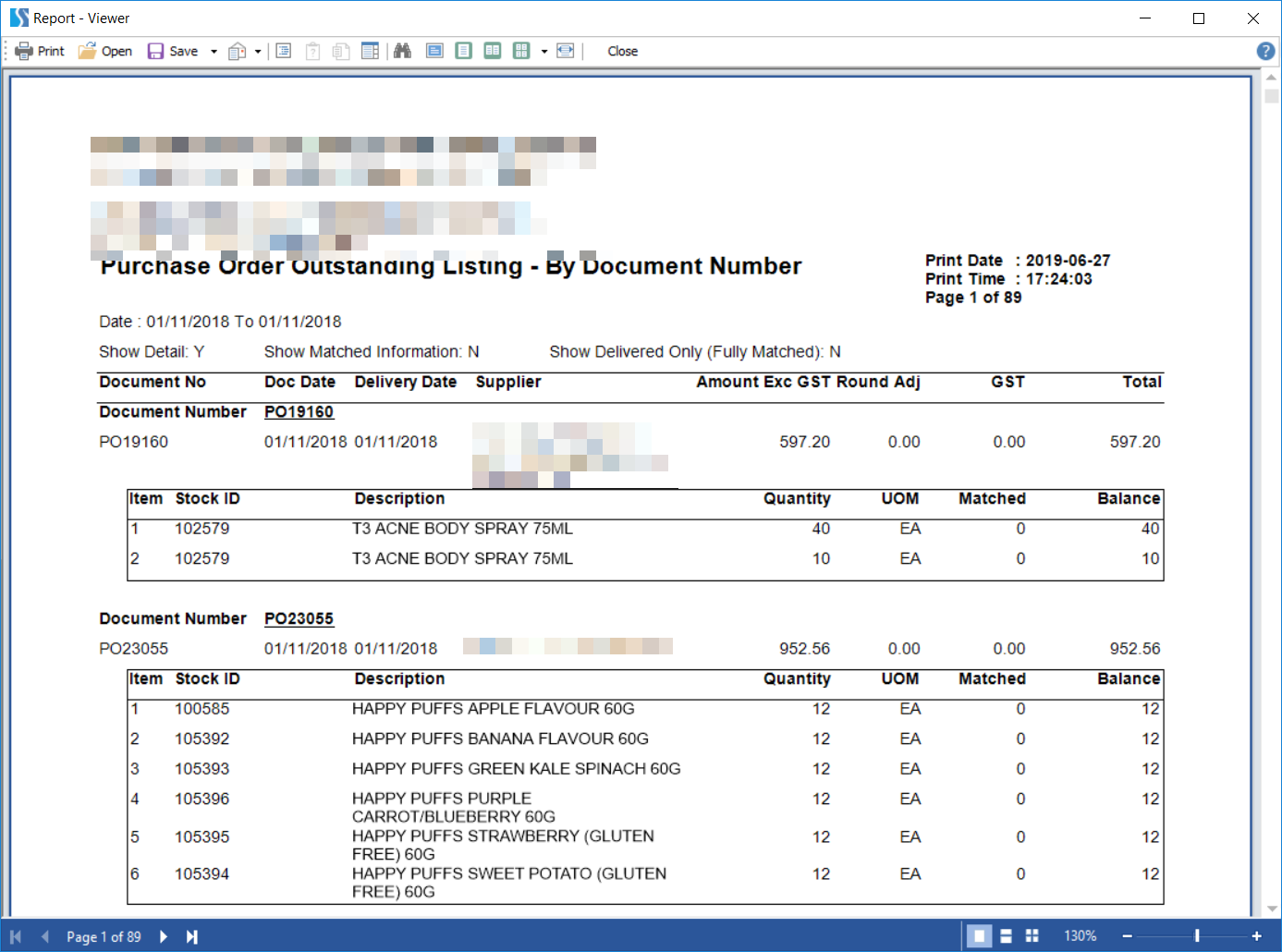Click the vertical scrollbar thumb

pos(1271,96)
